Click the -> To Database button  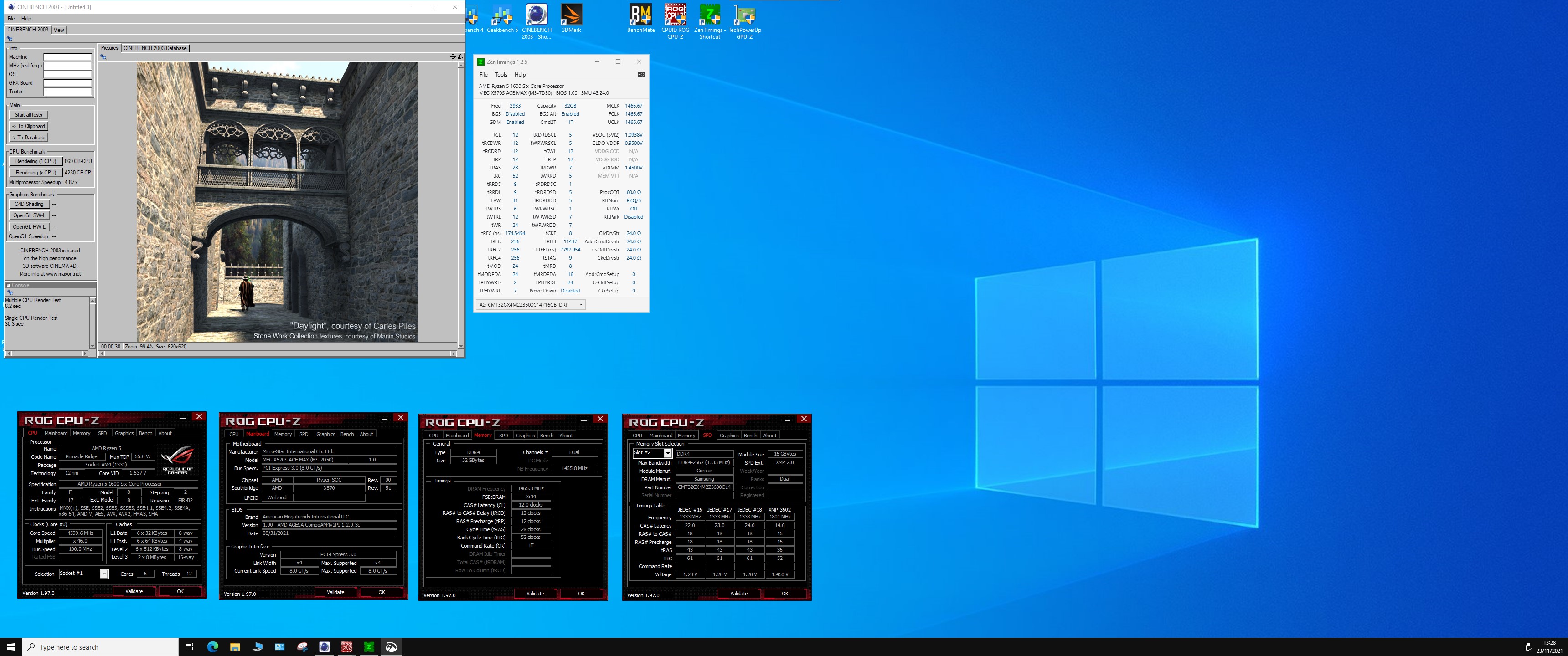(x=29, y=138)
